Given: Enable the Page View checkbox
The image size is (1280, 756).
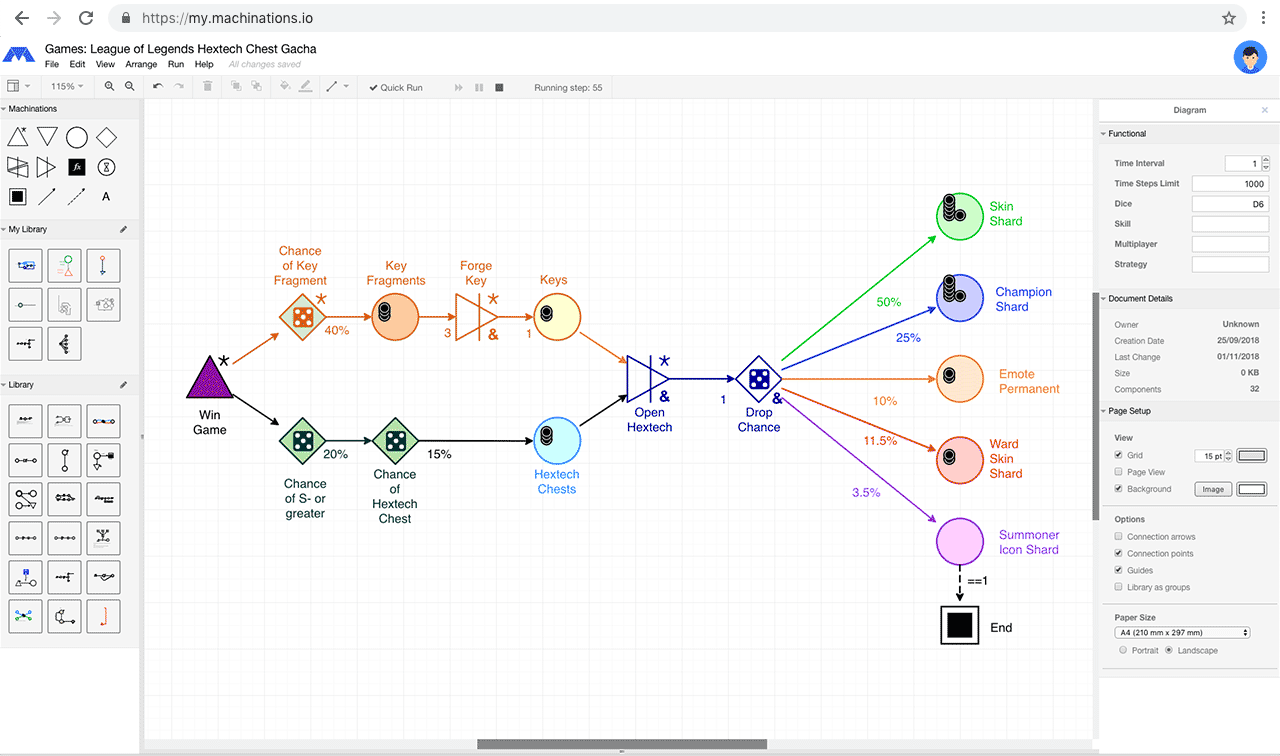Looking at the screenshot, I should [x=1118, y=472].
